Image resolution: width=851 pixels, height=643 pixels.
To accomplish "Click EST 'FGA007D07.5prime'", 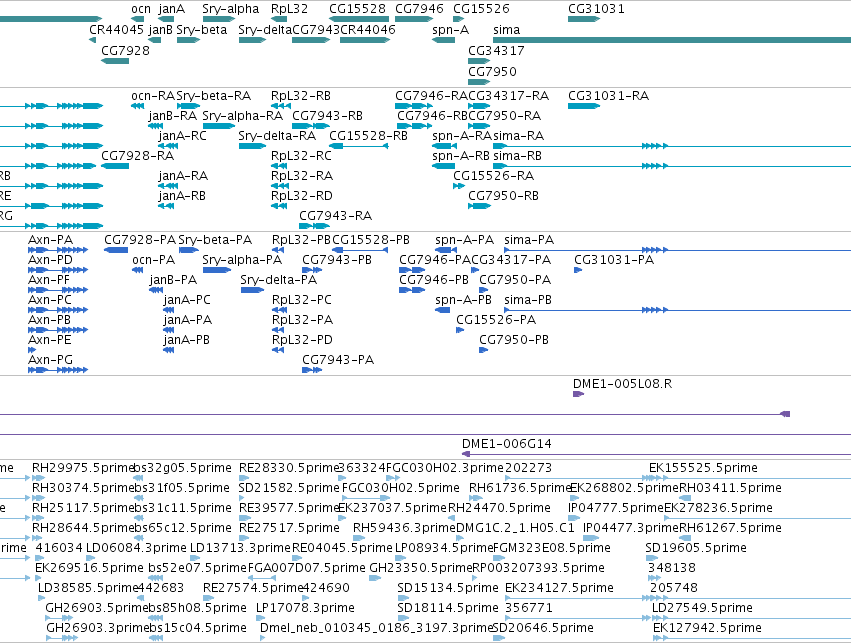I will 307,568.
